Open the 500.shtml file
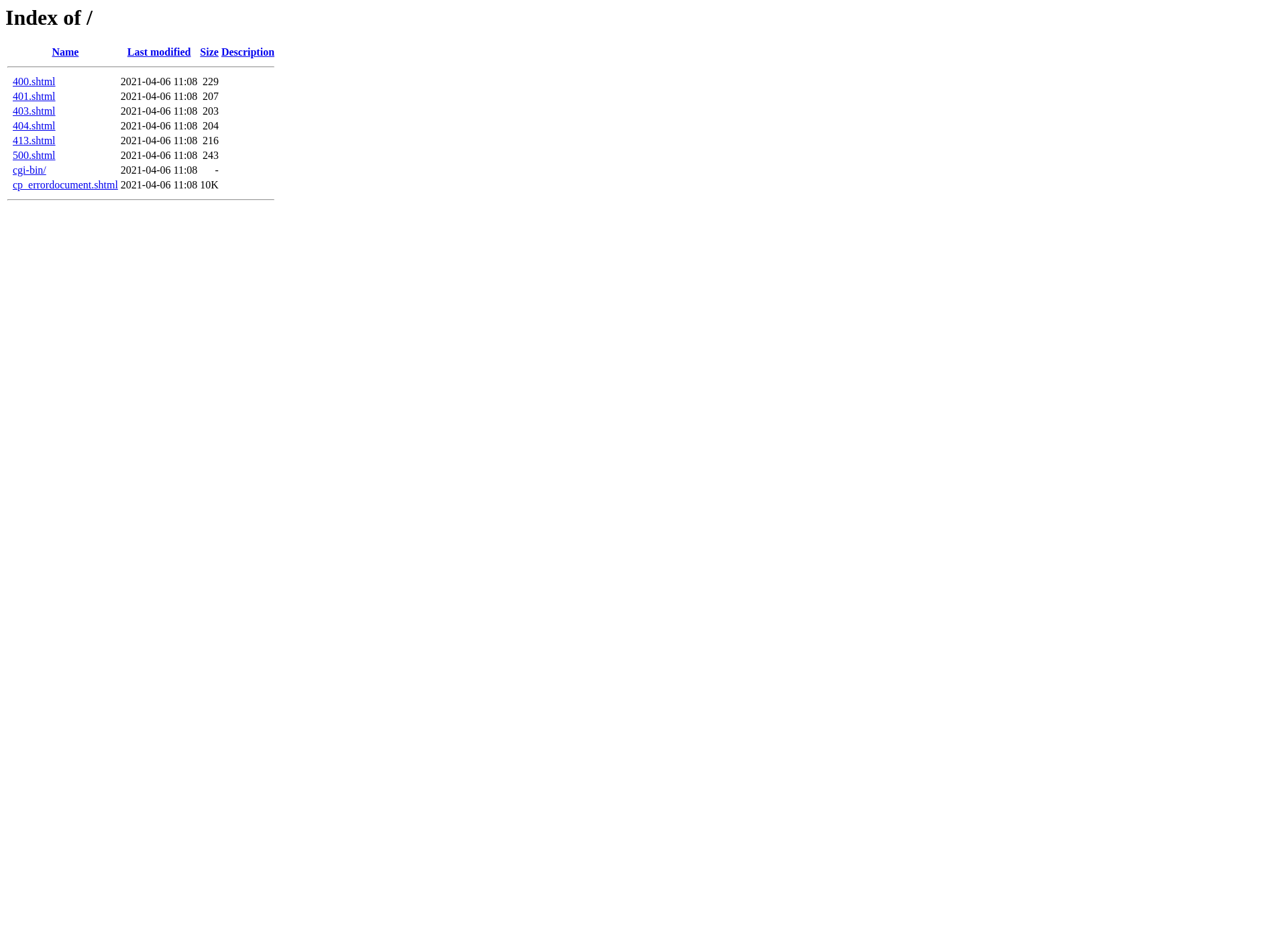Viewport: 1288px width, 939px height. pos(33,155)
